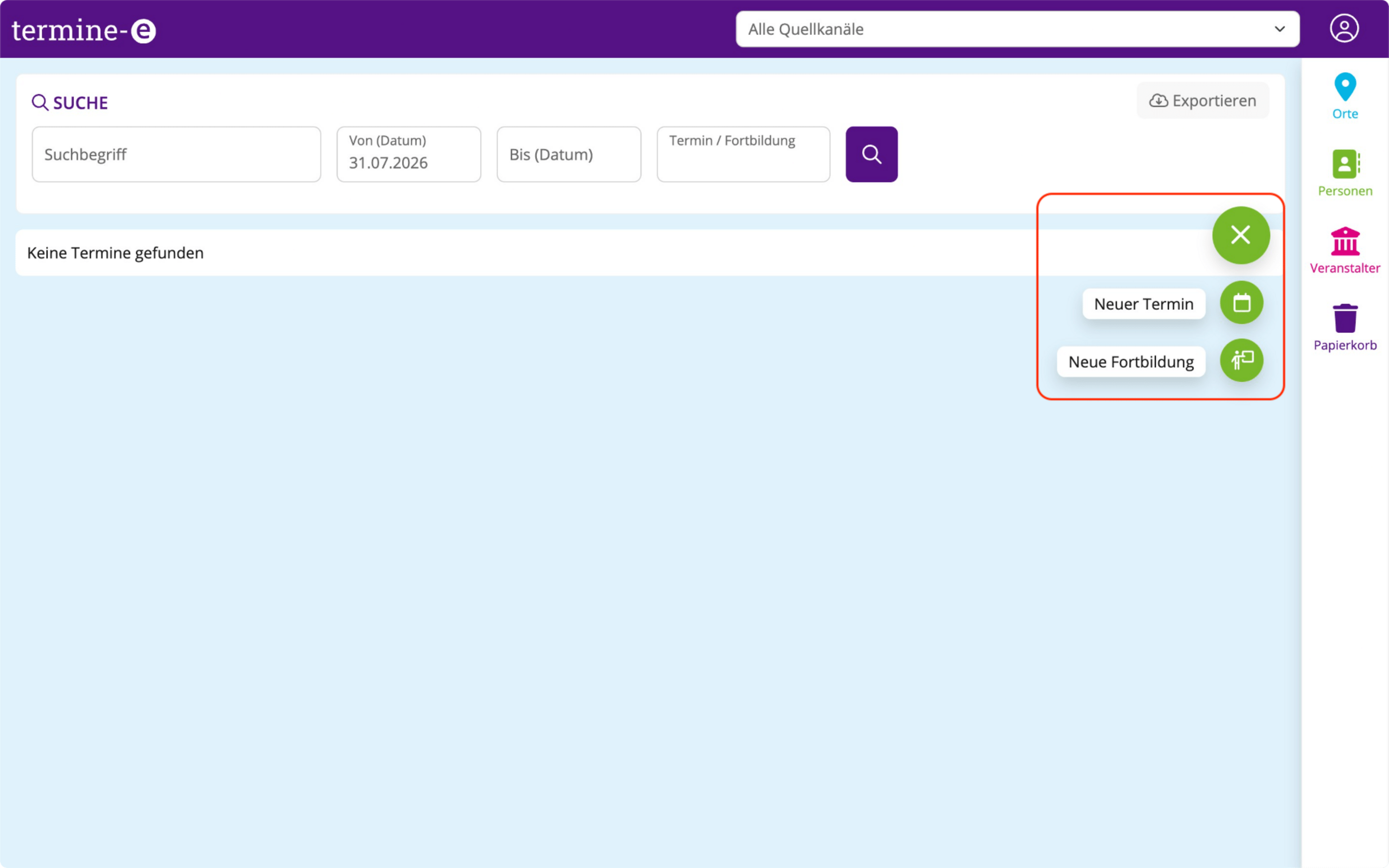Open the Personen contacts icon
Image resolution: width=1389 pixels, height=868 pixels.
click(1345, 164)
